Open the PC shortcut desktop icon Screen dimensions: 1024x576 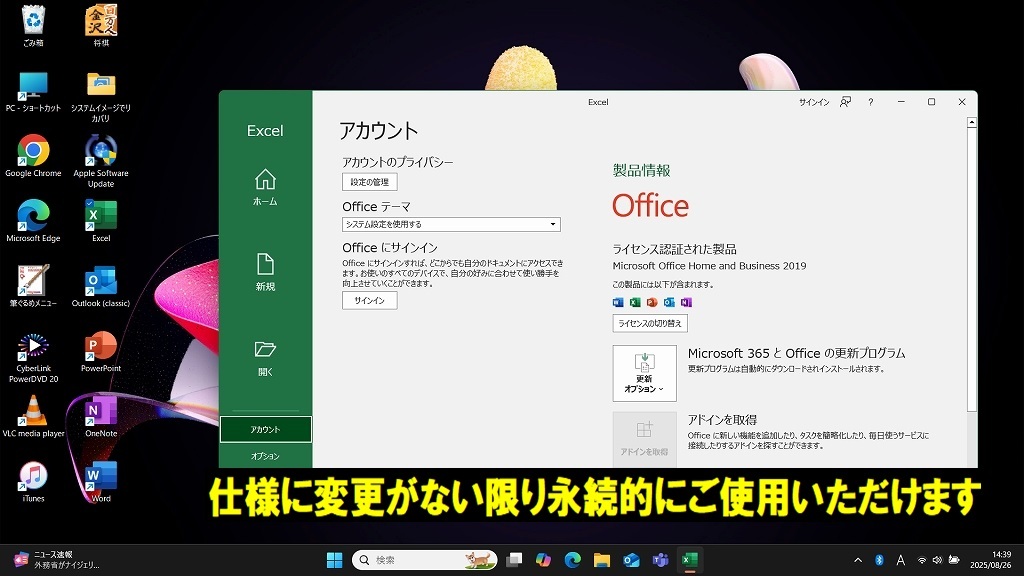tap(33, 91)
